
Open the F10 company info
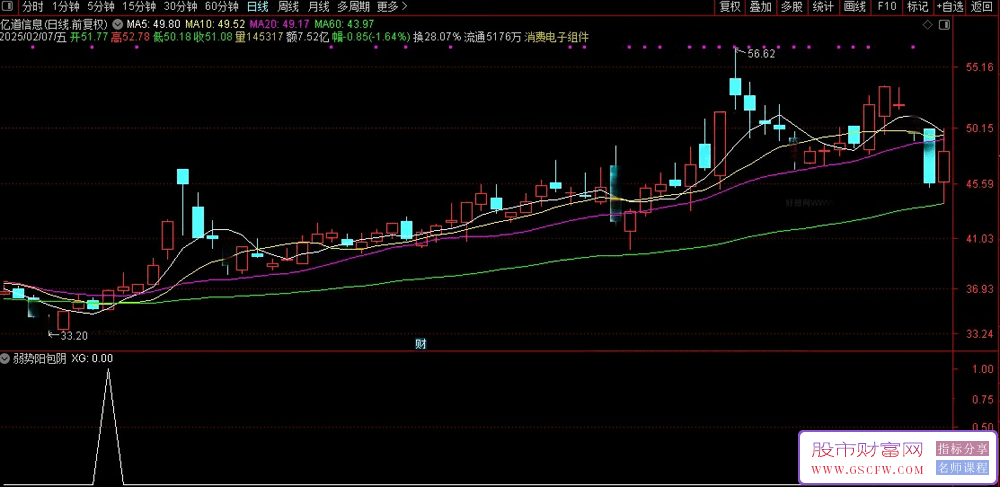click(x=887, y=7)
